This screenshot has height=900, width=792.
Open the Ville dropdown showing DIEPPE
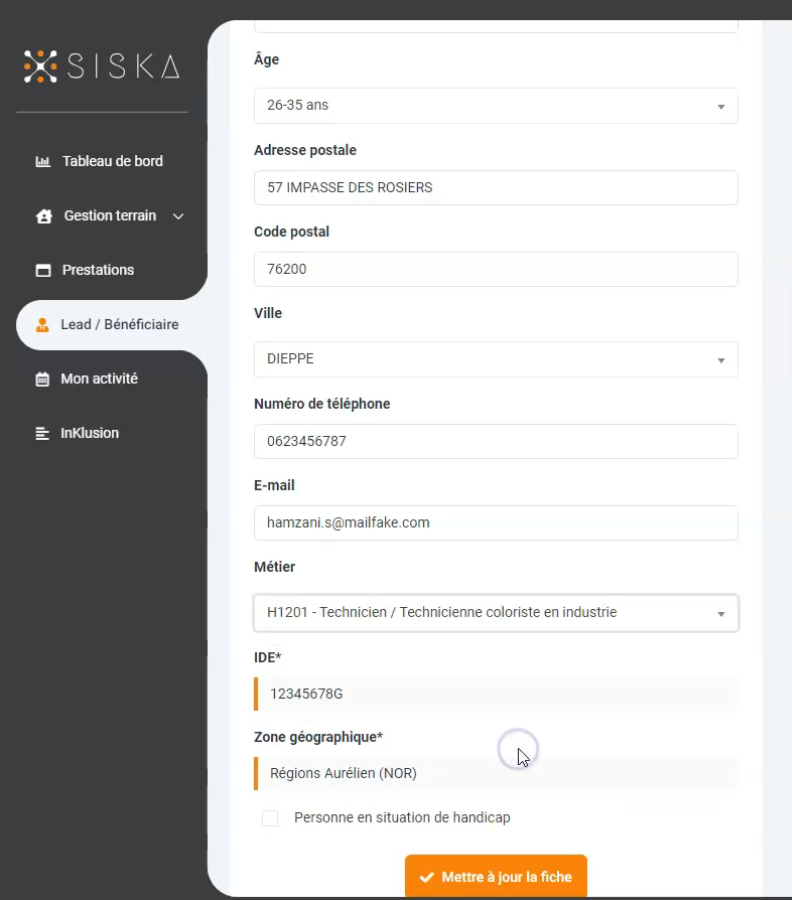click(x=496, y=359)
